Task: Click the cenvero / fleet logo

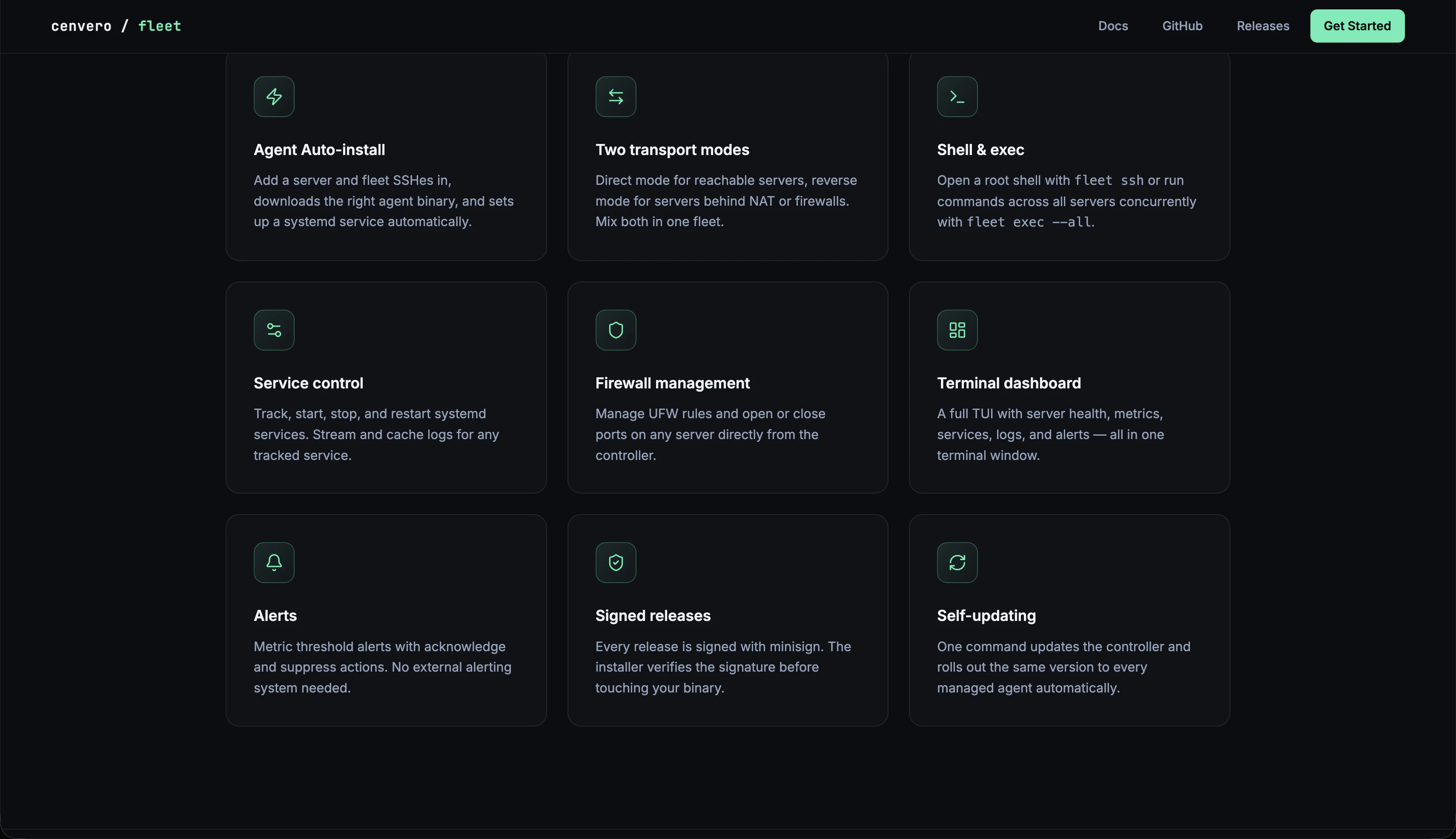Action: coord(116,26)
